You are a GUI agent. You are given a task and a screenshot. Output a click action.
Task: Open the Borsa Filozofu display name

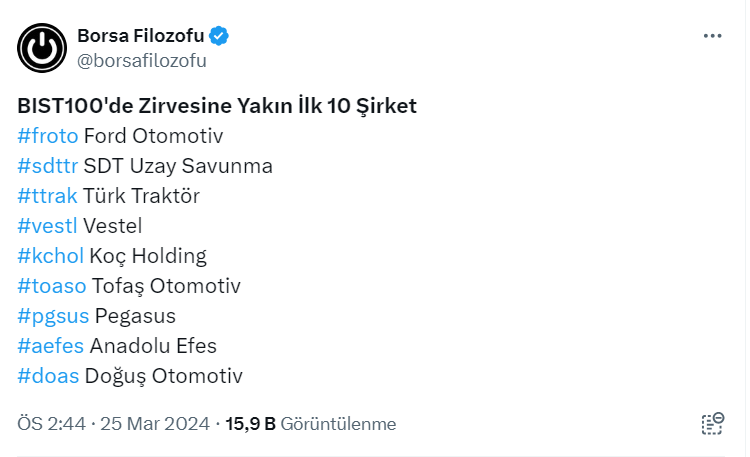click(140, 36)
